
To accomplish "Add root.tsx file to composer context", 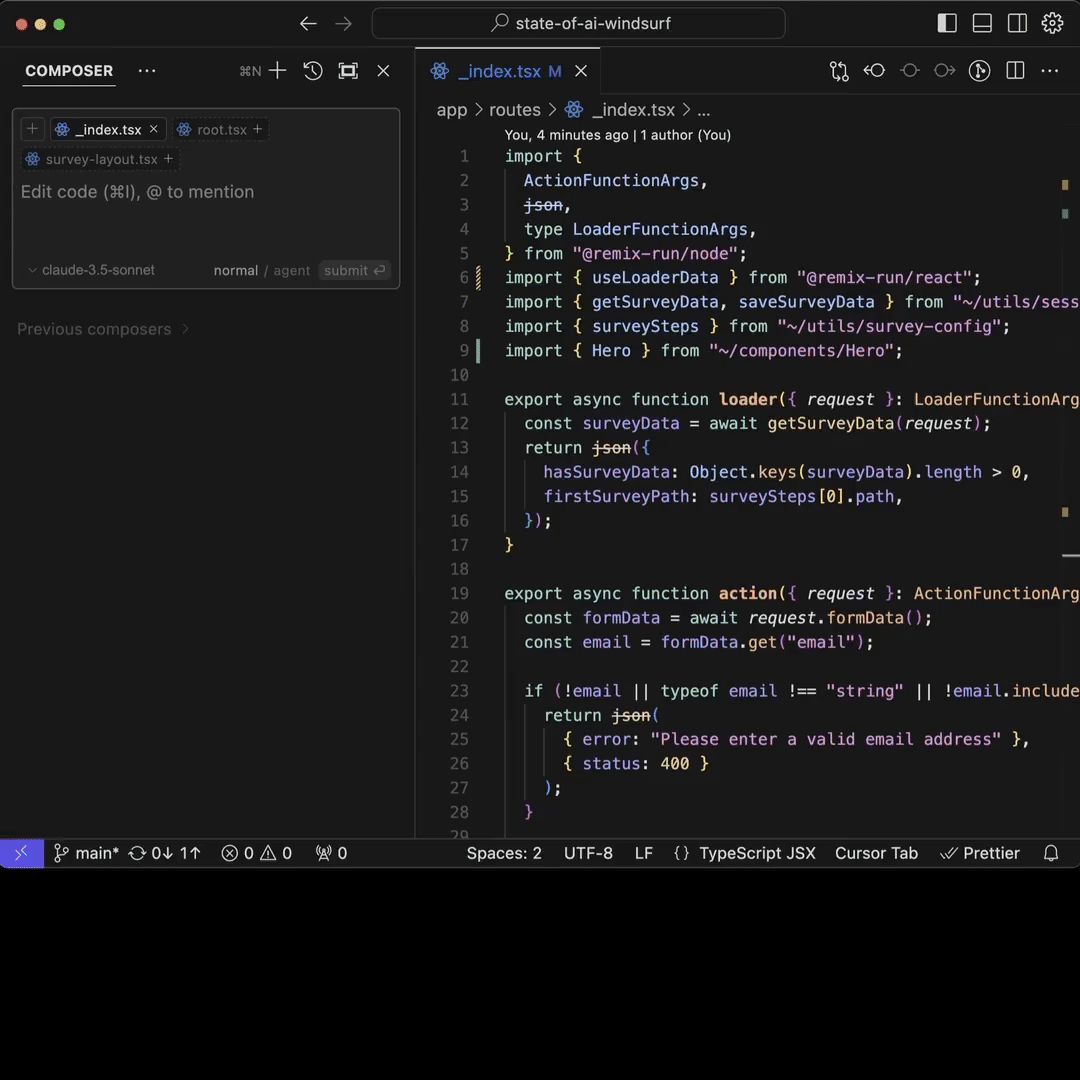I will point(257,129).
